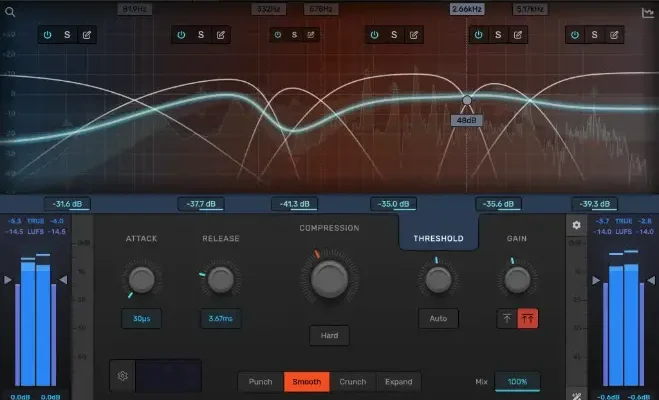Select the Punch compression mode
Screen dimensions: 659x400
click(260, 382)
